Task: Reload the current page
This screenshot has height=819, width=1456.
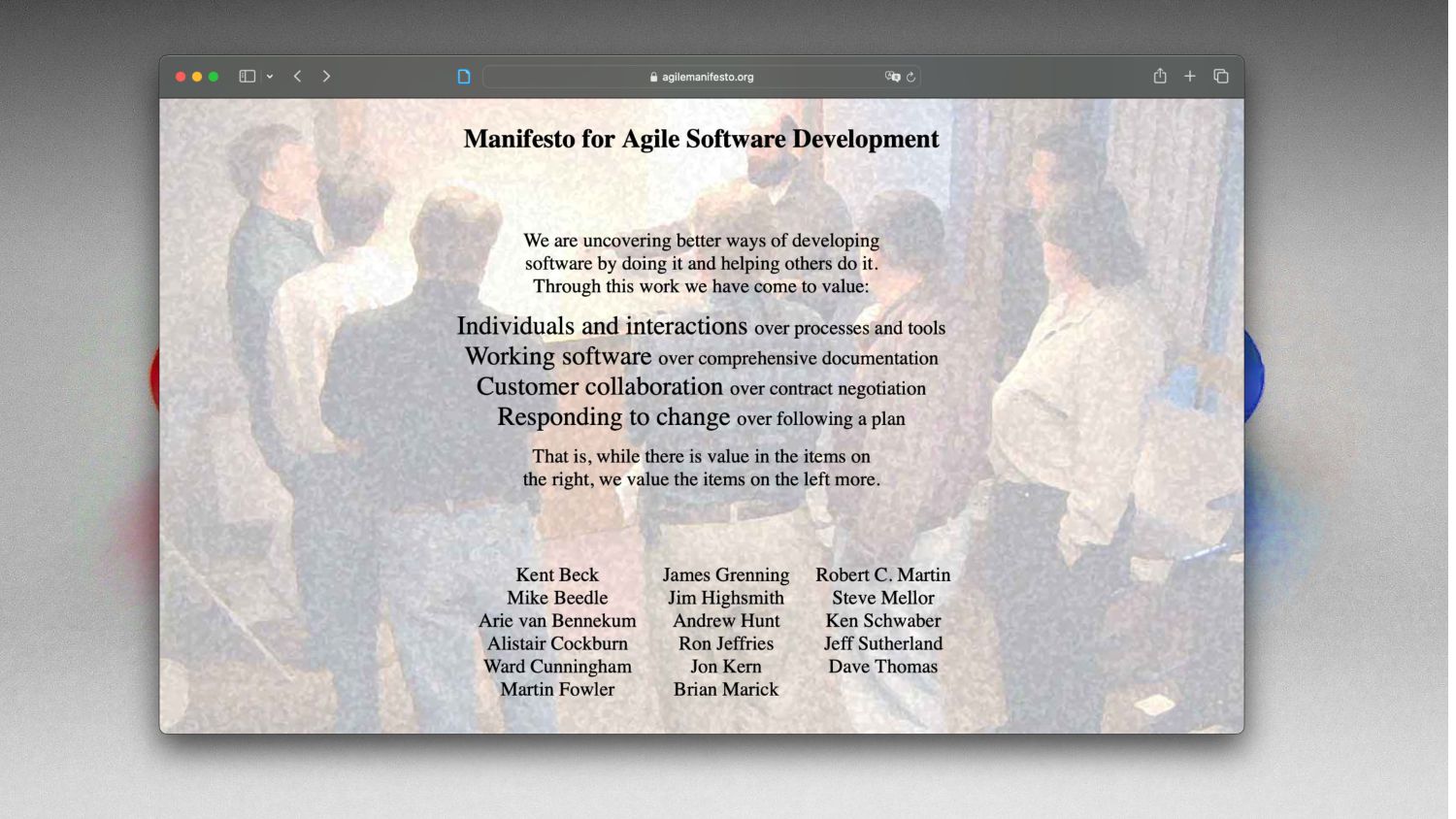Action: click(910, 78)
